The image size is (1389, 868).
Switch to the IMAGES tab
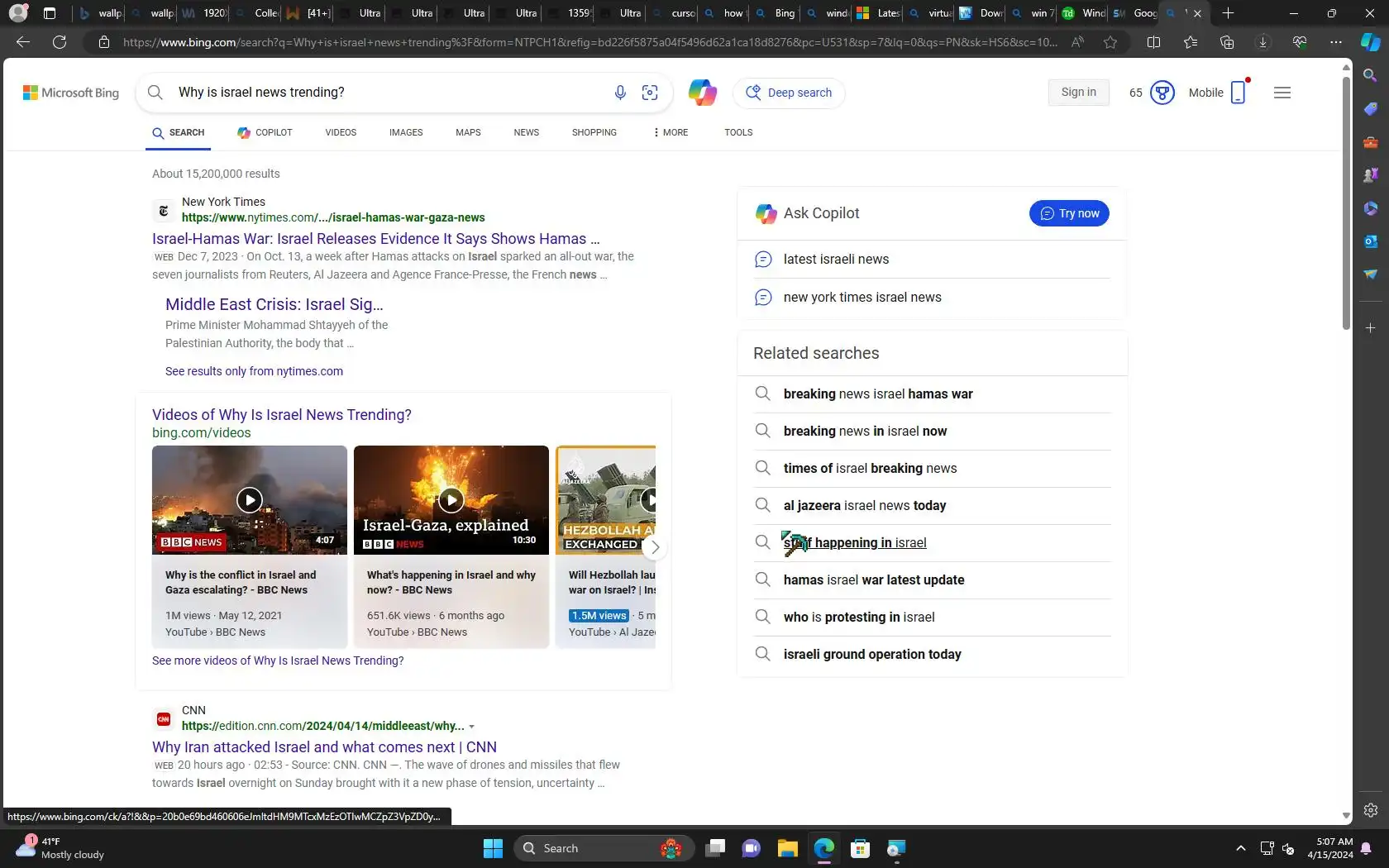click(406, 132)
